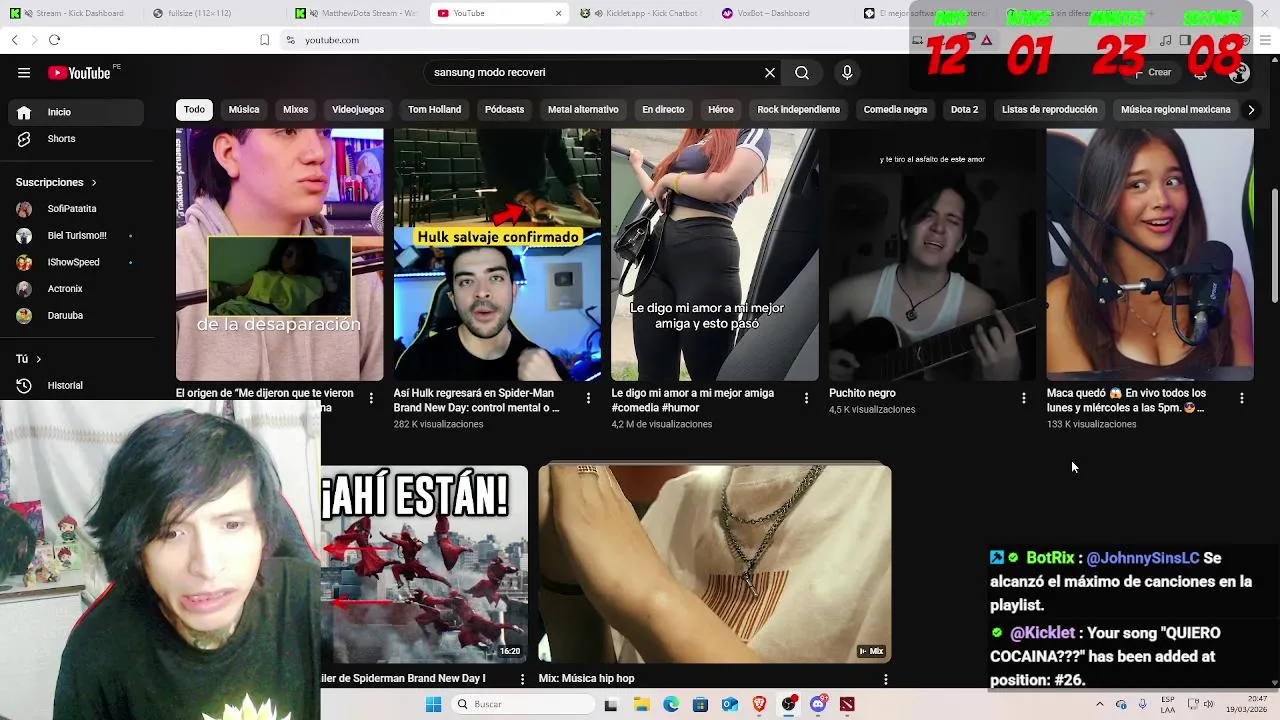Screen dimensions: 1280x720
Task: Play the 'Hulk salvaje confirmado' thumbnail
Action: tap(497, 254)
